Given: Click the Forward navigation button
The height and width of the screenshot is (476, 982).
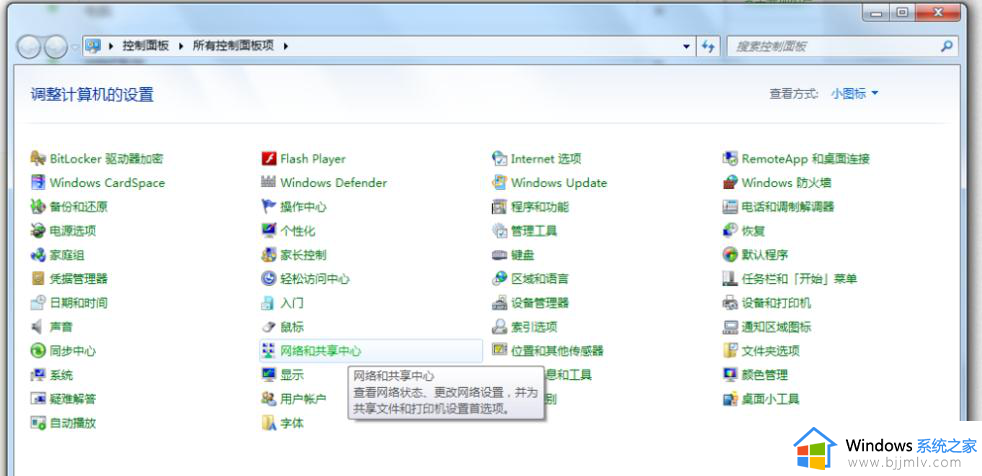Looking at the screenshot, I should coord(55,46).
